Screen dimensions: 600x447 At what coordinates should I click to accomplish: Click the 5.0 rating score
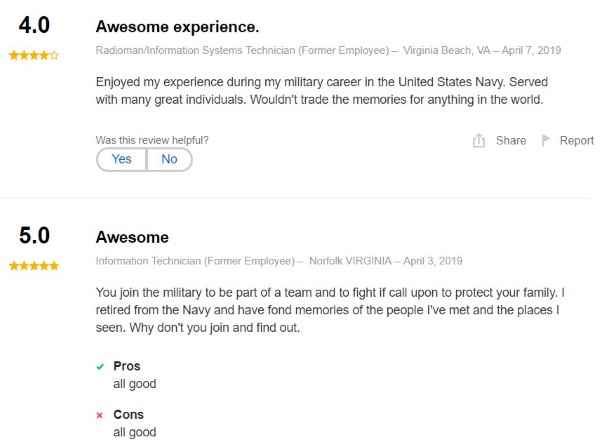[34, 236]
